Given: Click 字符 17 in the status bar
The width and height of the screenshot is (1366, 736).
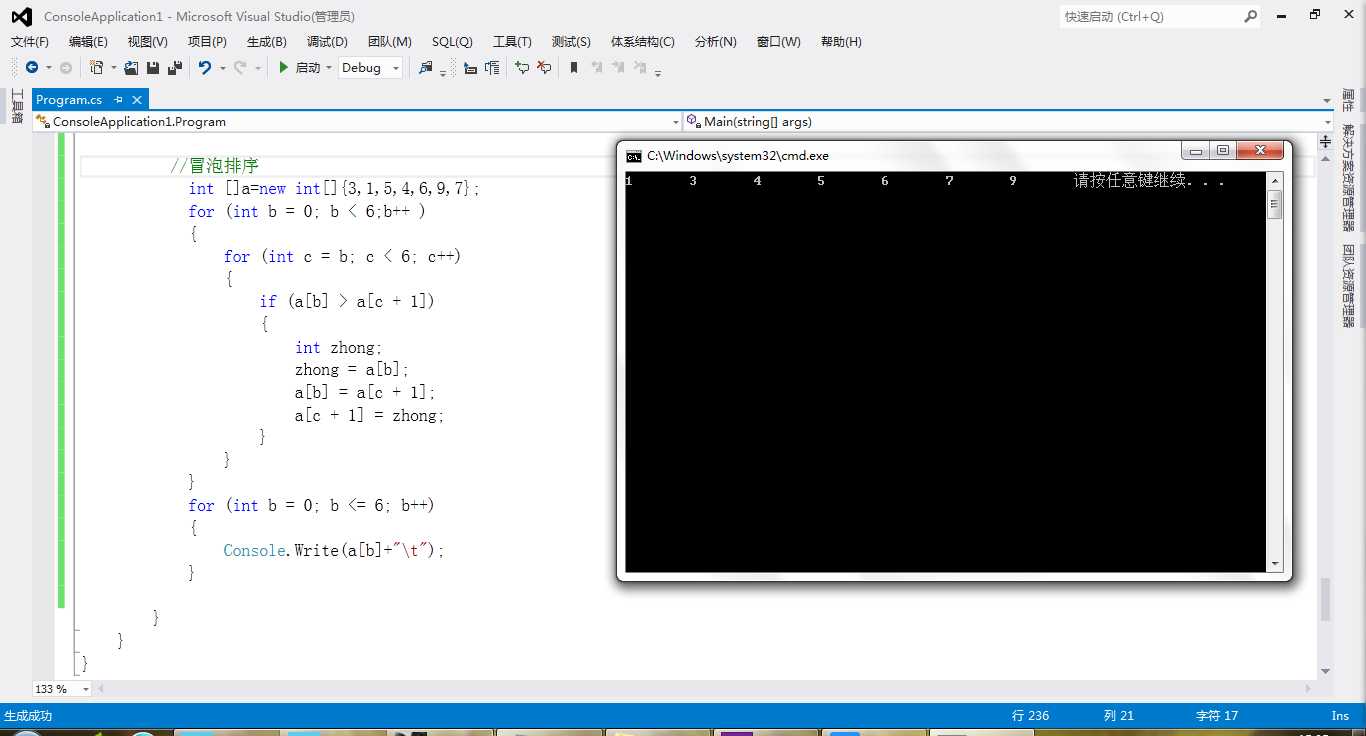Looking at the screenshot, I should click(x=1217, y=716).
